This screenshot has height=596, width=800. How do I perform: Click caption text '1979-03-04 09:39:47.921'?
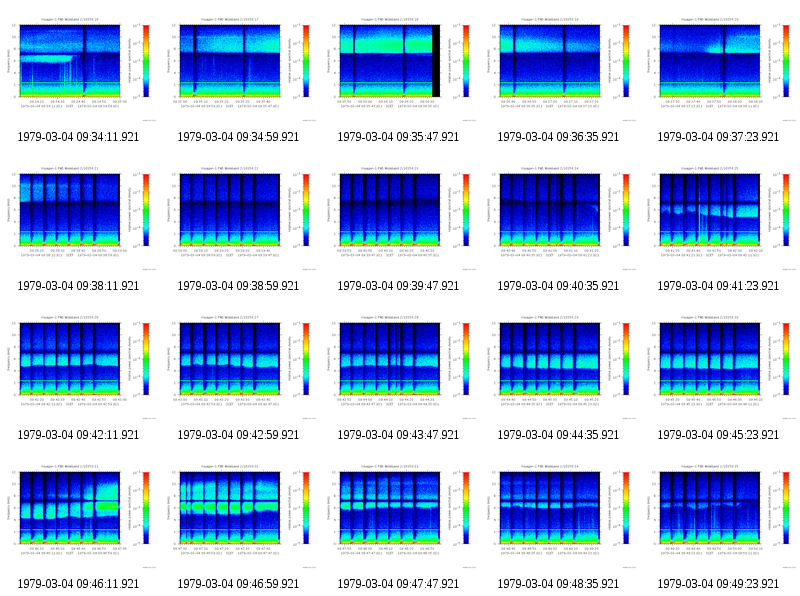point(398,286)
